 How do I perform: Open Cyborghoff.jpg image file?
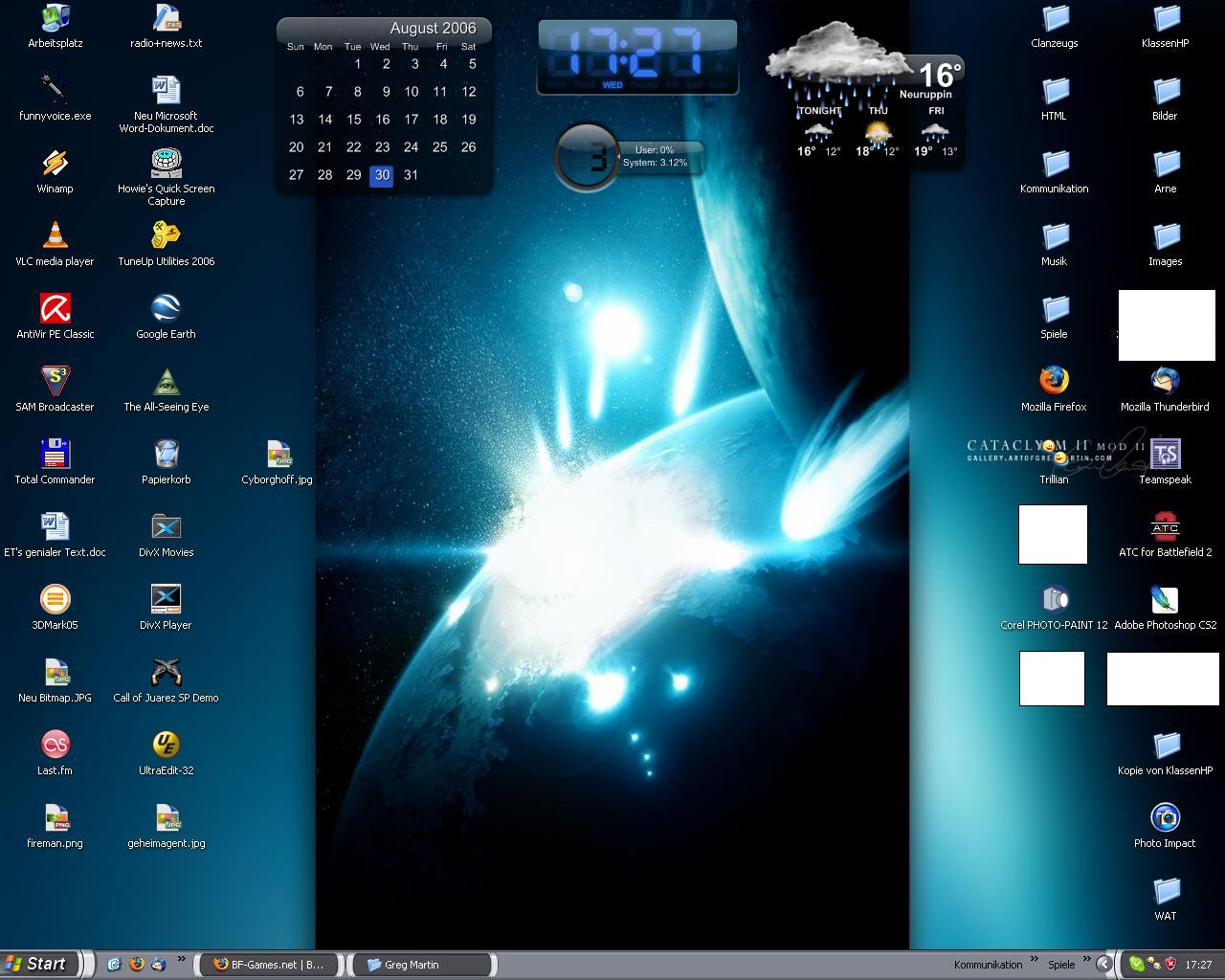(x=278, y=462)
